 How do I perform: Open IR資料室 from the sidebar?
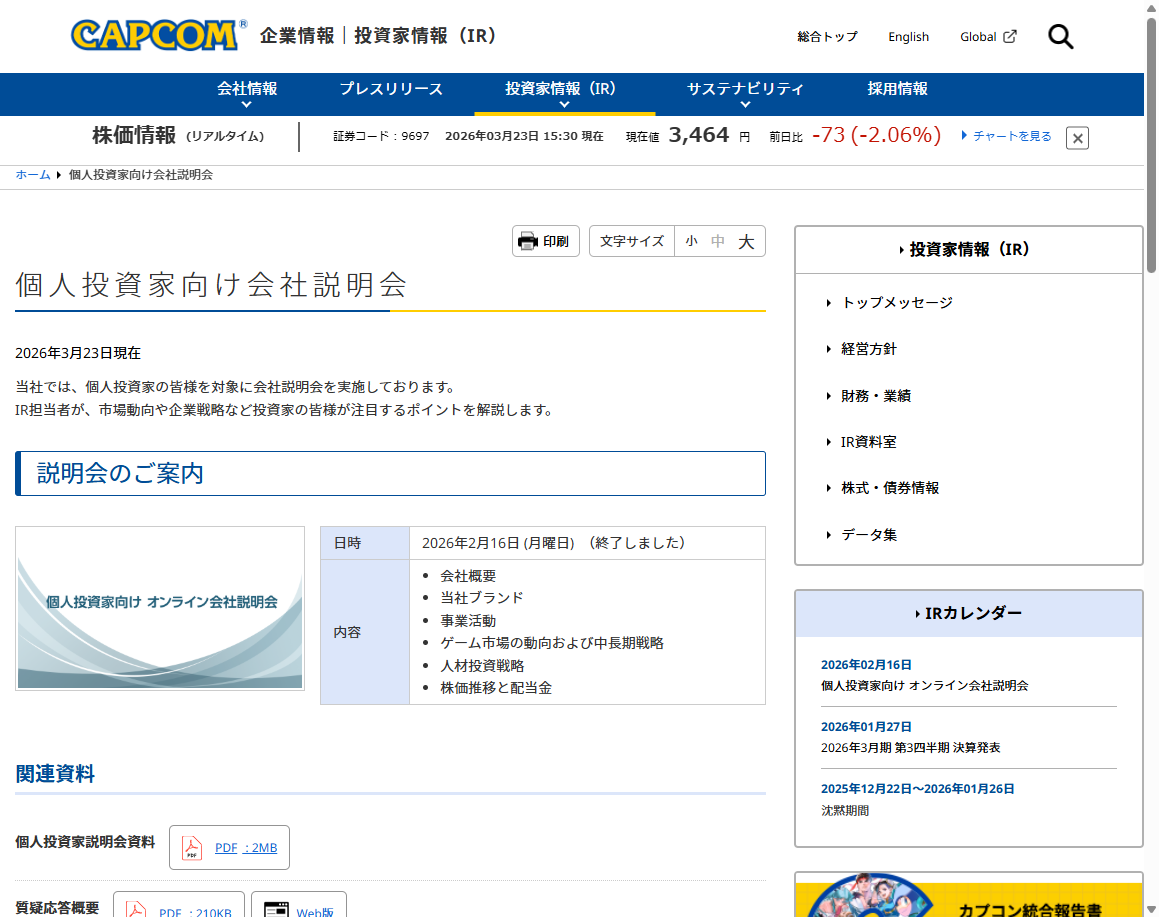point(868,441)
